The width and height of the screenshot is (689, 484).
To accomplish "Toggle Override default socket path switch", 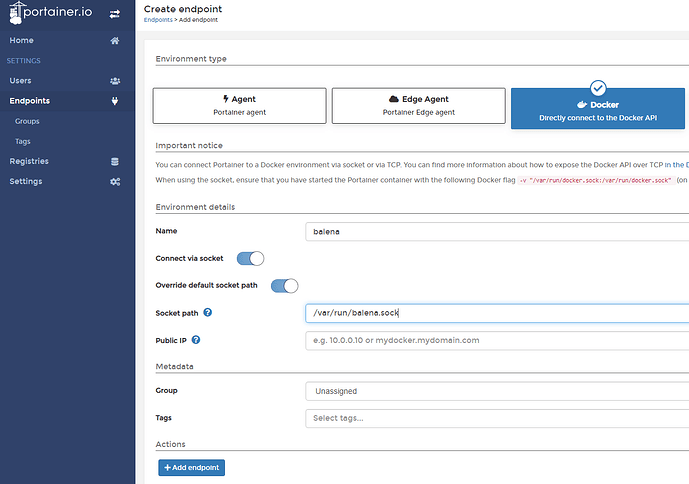I will click(284, 286).
